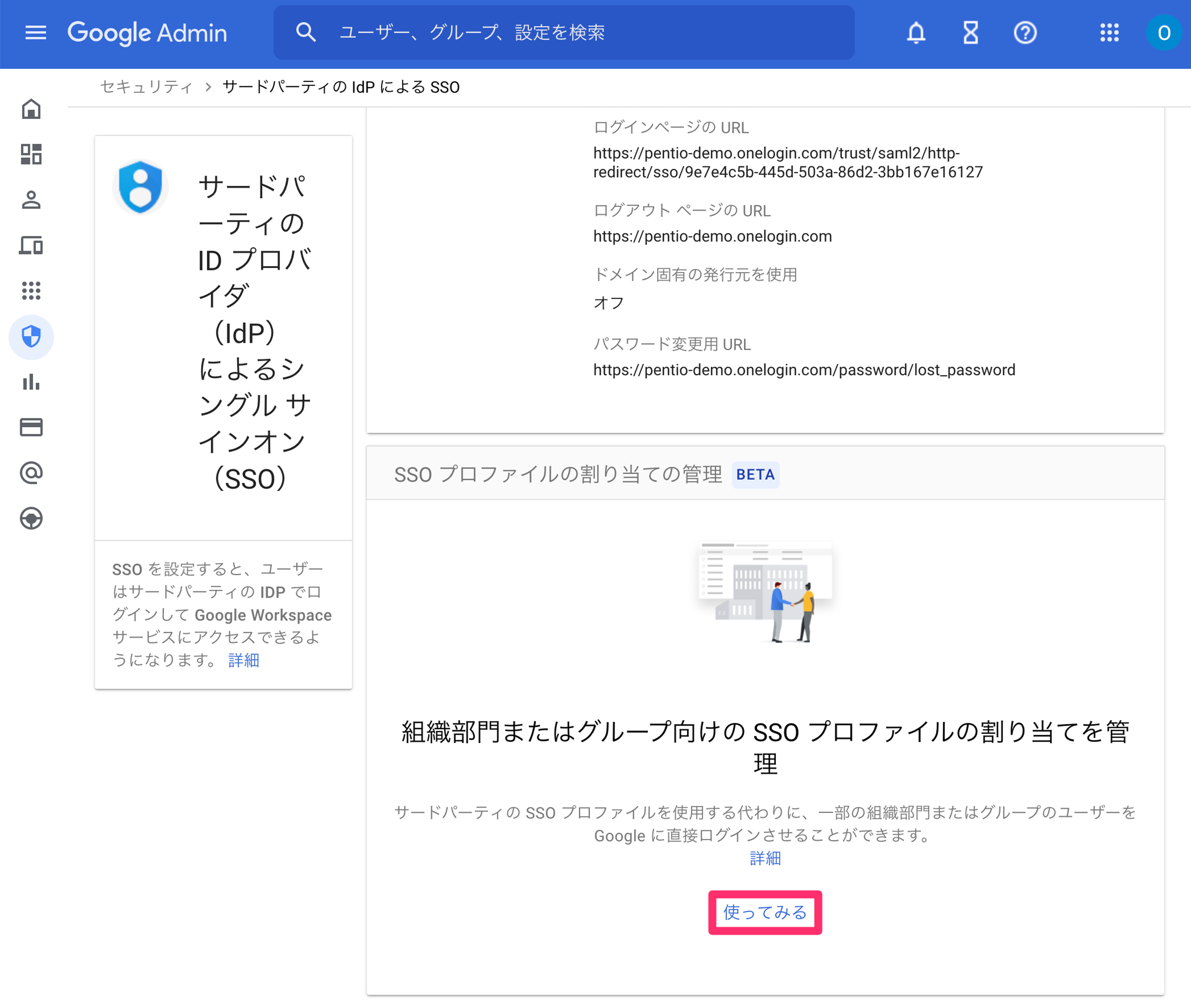Open the Dashboard sidebar icon

(x=31, y=154)
